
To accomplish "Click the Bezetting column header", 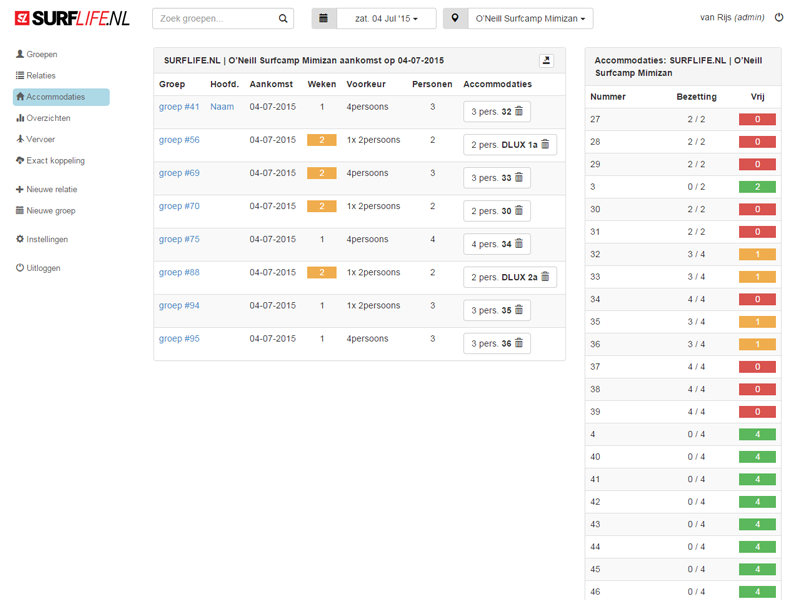I will click(x=696, y=97).
